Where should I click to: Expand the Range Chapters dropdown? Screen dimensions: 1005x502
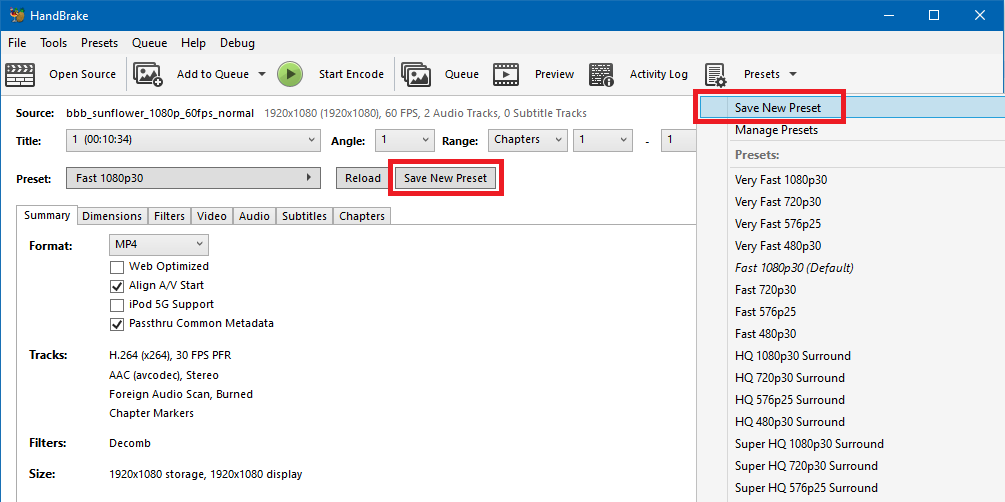tap(527, 140)
